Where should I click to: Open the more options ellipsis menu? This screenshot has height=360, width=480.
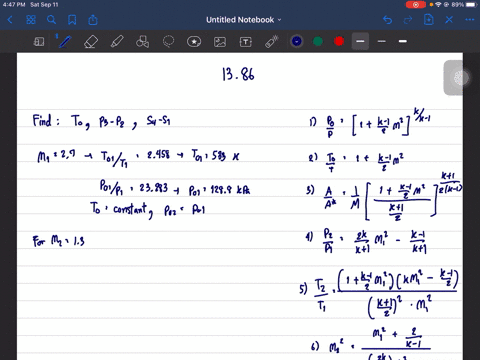[x=470, y=20]
